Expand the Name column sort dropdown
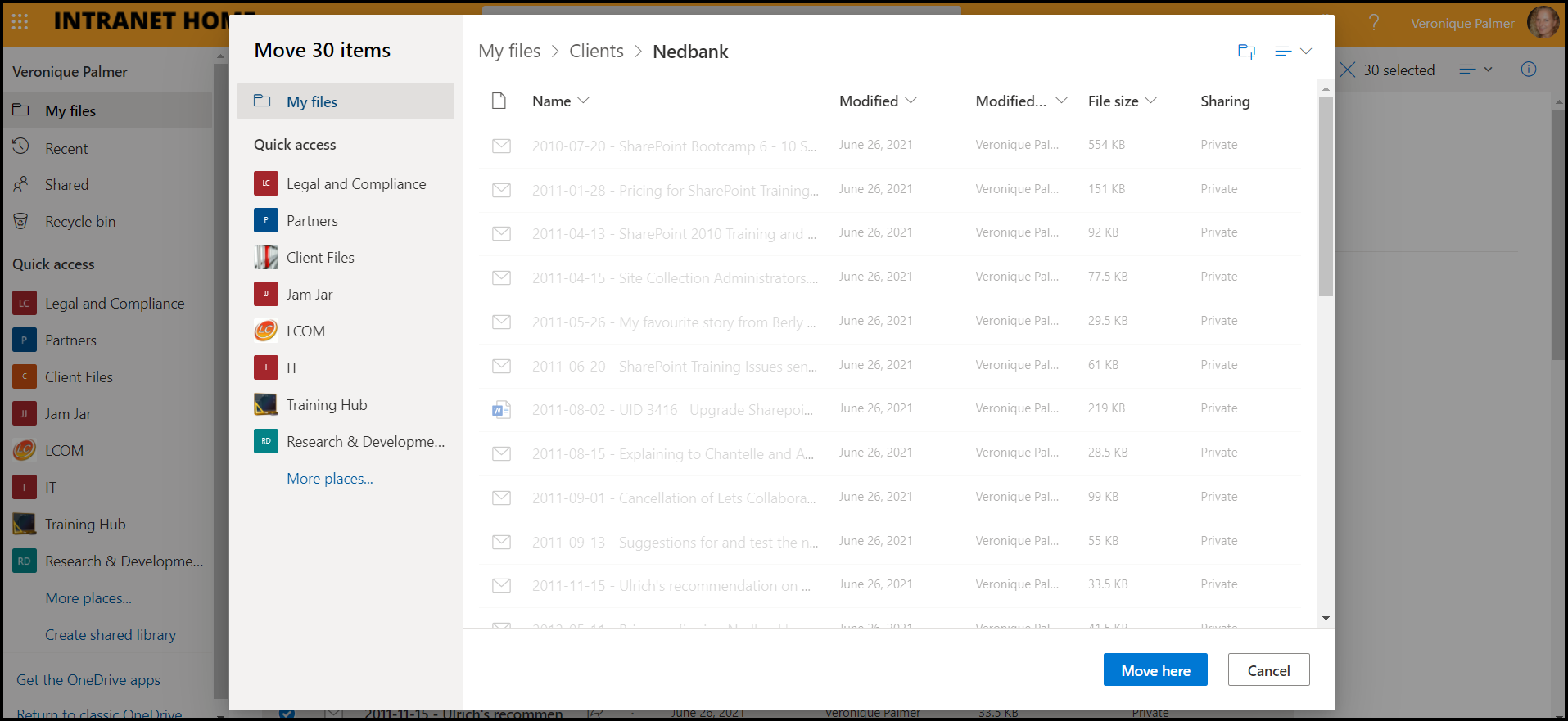This screenshot has width=1568, height=721. 584,101
